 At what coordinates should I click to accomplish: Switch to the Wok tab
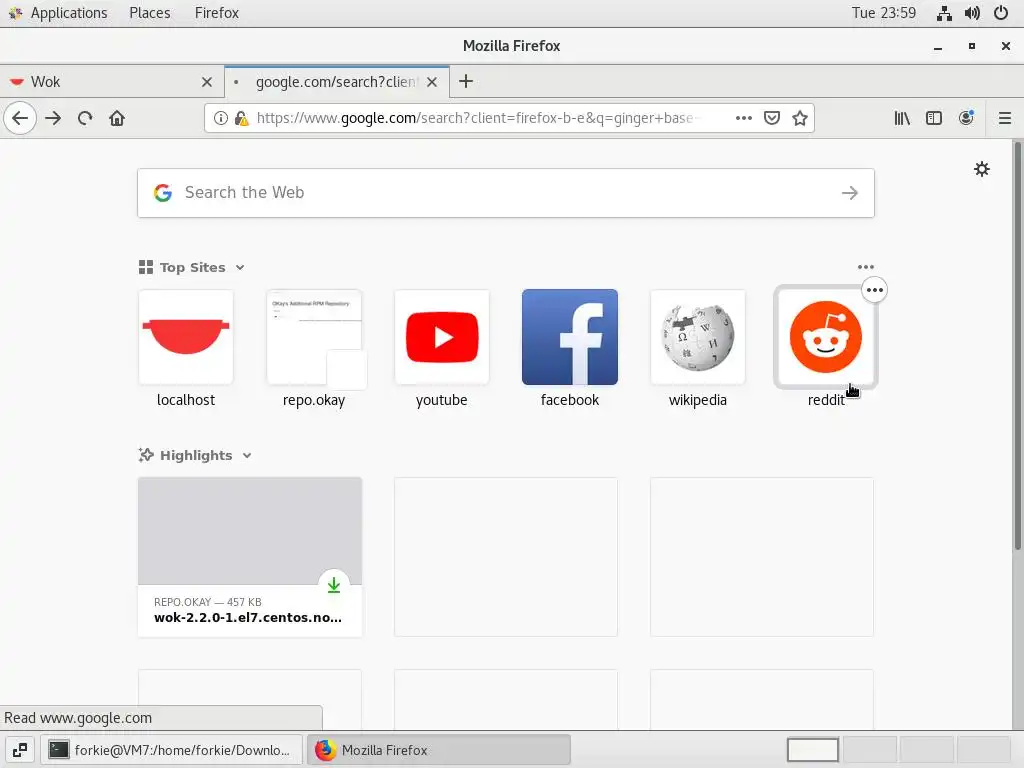click(112, 82)
